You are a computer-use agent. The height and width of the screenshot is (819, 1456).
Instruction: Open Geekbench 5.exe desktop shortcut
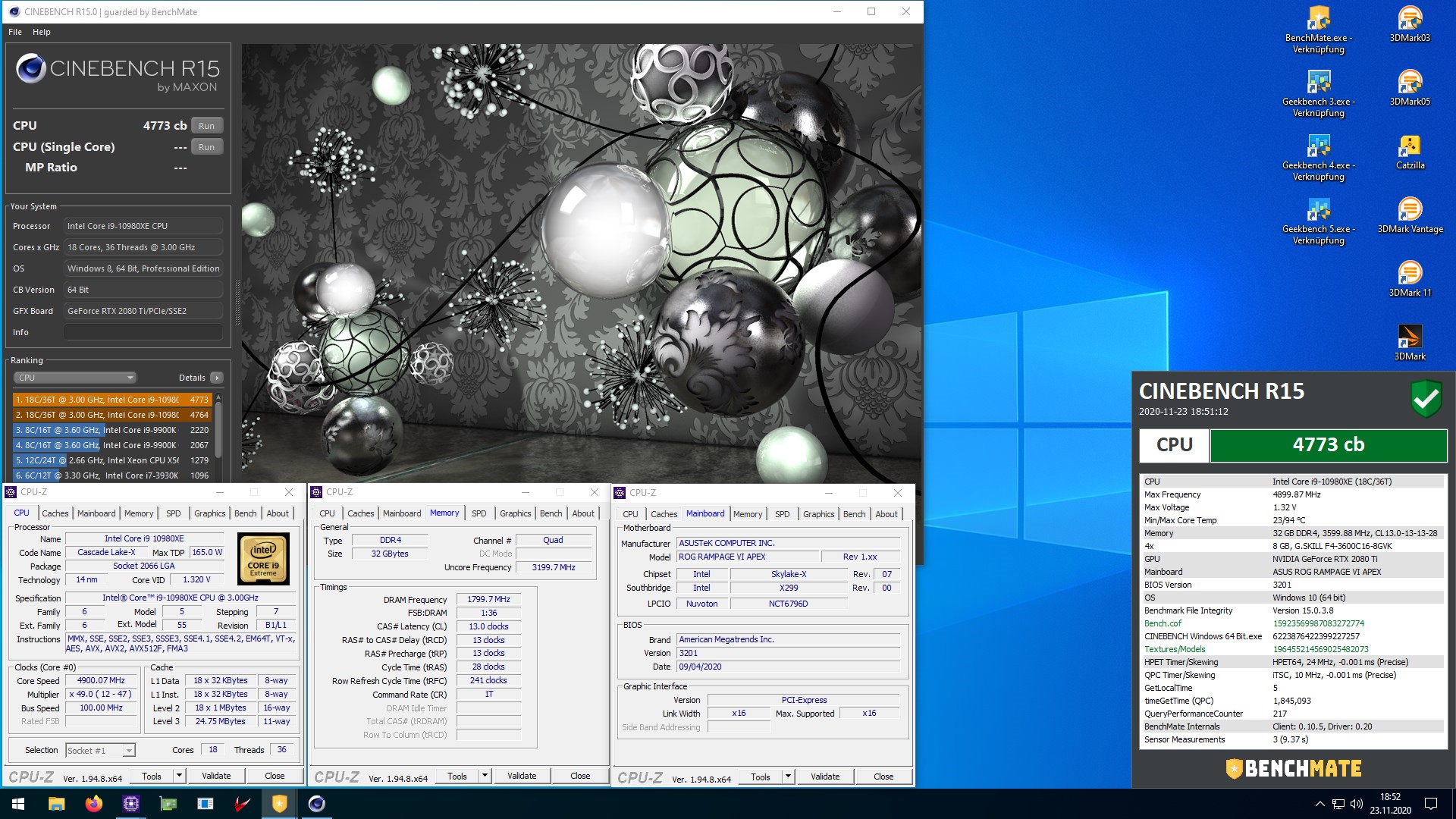[1319, 221]
